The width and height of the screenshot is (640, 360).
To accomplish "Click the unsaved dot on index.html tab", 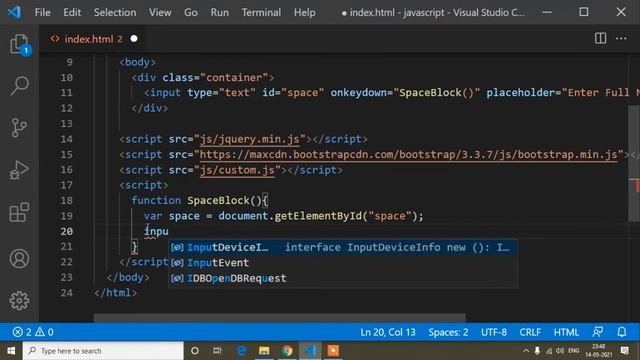I will coord(134,39).
